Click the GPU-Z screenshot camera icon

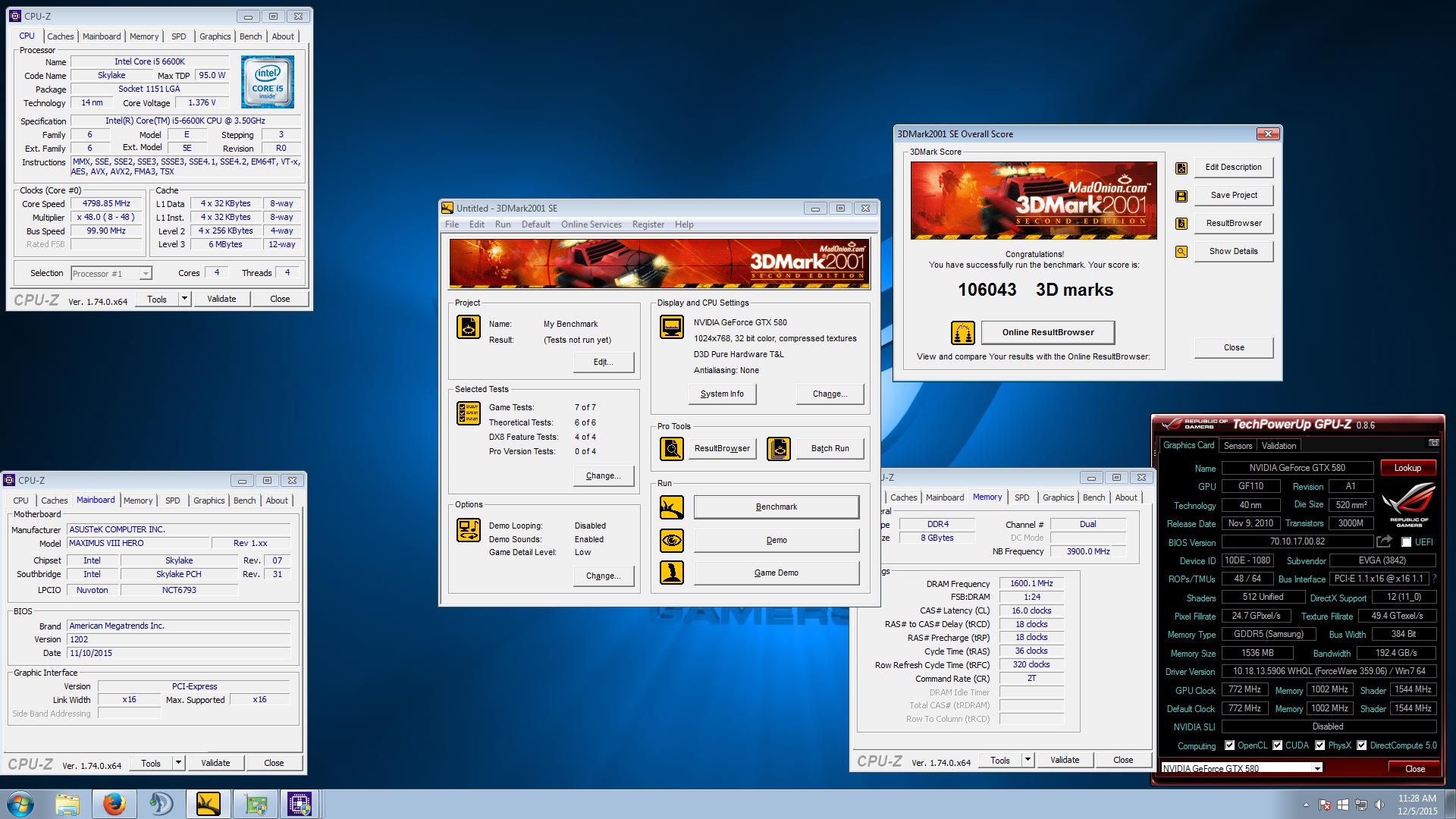pyautogui.click(x=1433, y=443)
